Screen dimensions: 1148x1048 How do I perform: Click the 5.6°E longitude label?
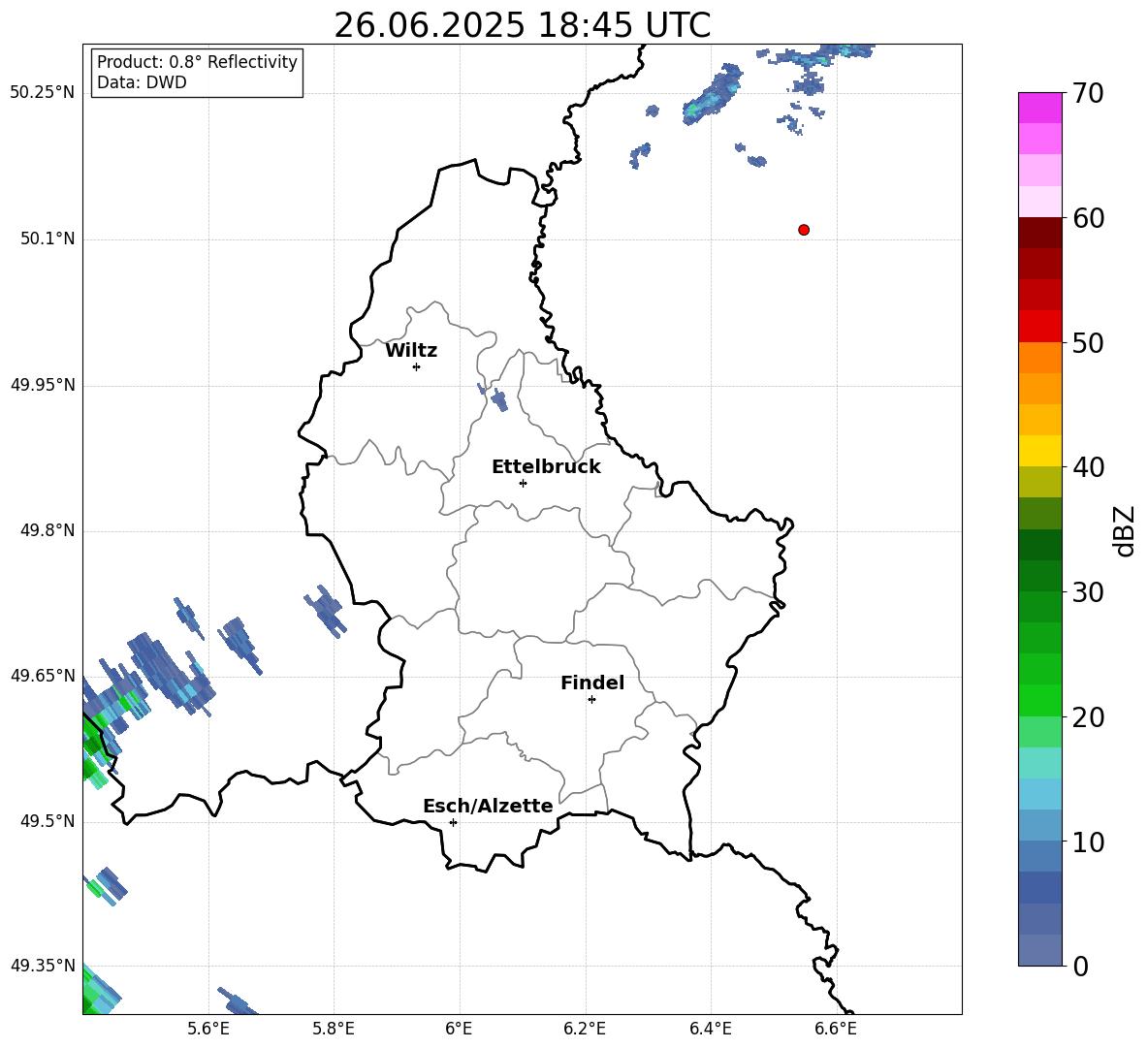pos(208,1029)
